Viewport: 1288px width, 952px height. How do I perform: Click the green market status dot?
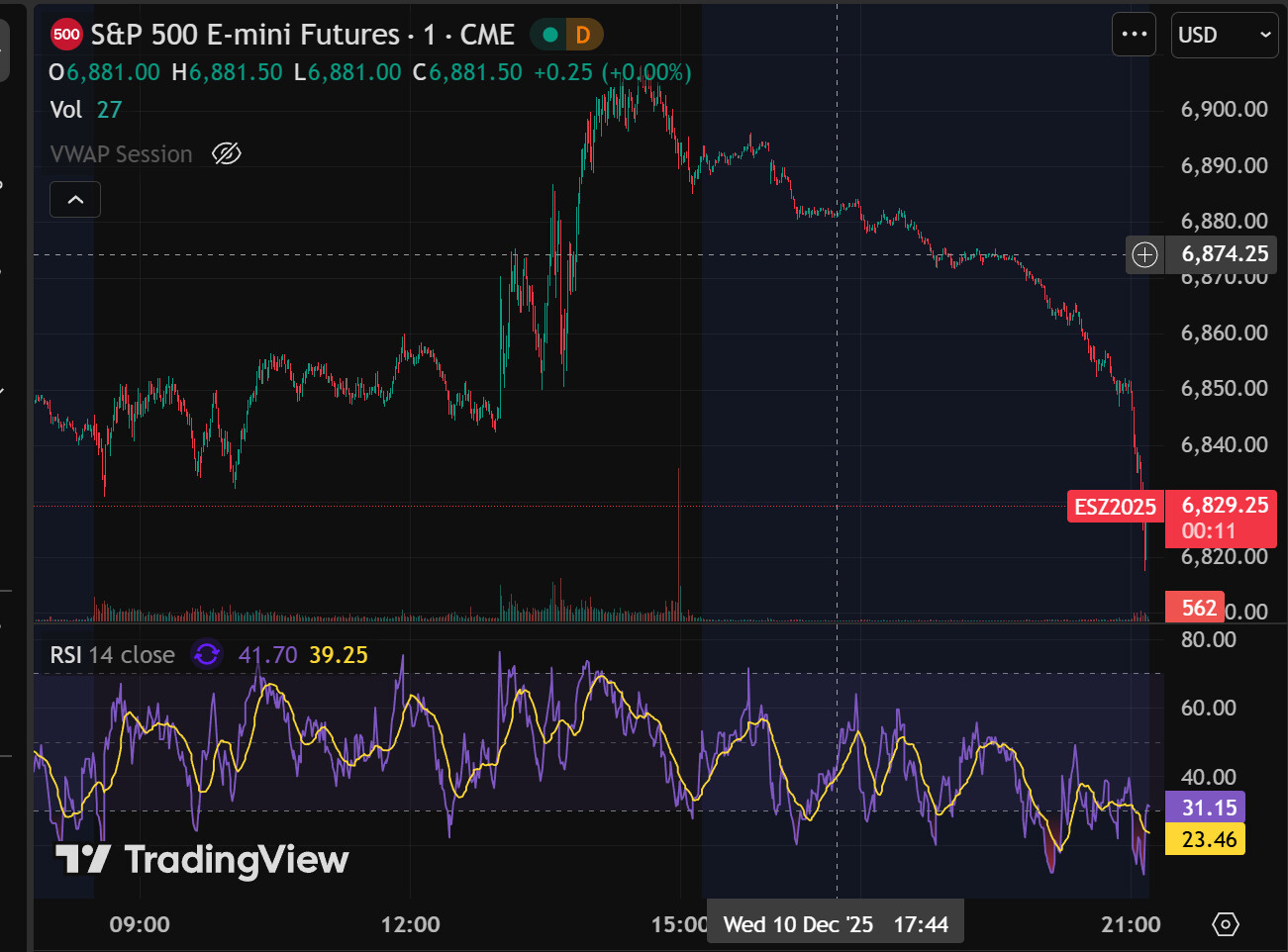(550, 36)
